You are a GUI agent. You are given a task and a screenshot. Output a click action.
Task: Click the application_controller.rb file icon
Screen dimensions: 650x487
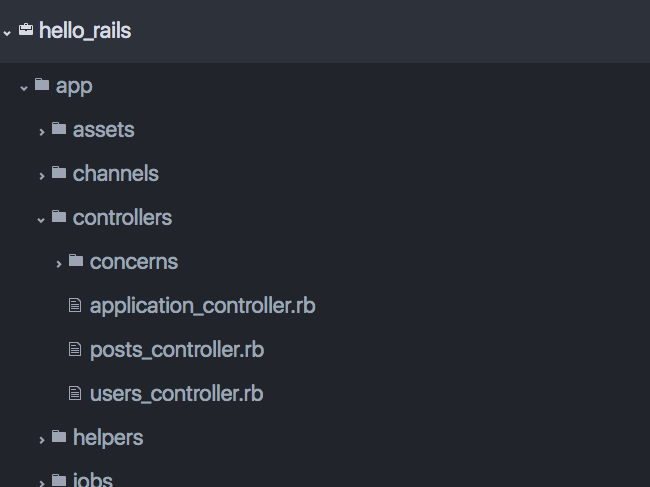(74, 305)
